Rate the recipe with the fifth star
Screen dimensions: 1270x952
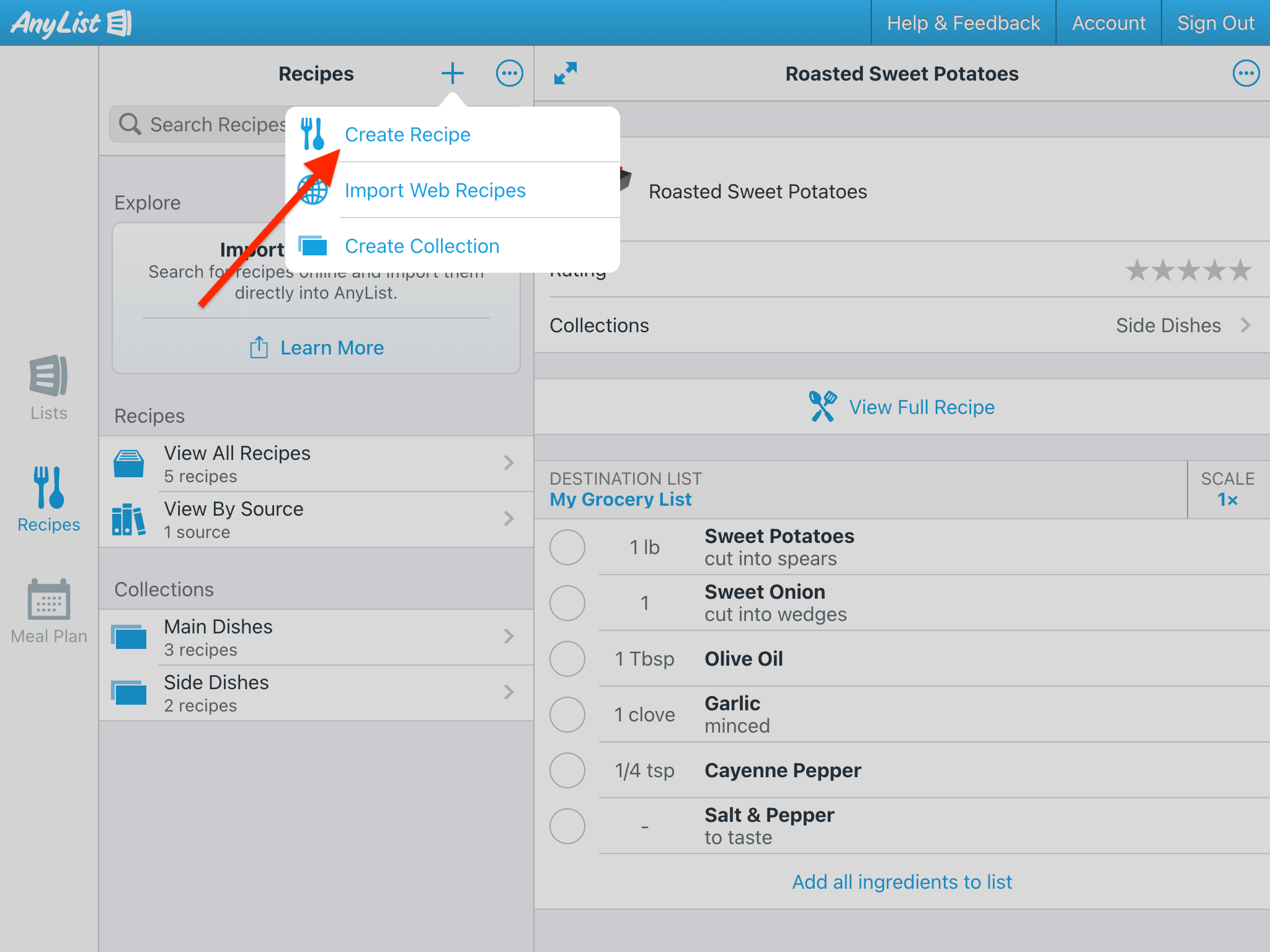[x=1240, y=270]
